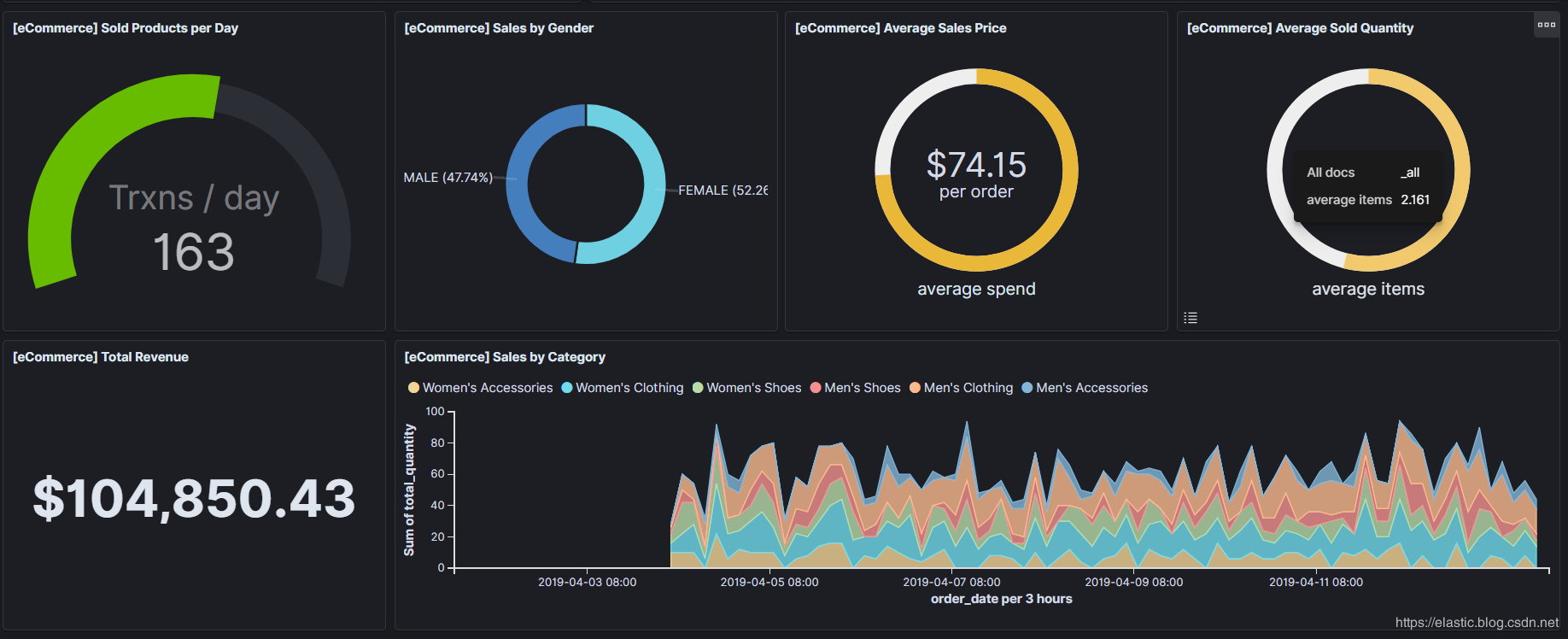The image size is (1568, 639).
Task: Toggle Women's Accessories legend series
Action: [481, 388]
